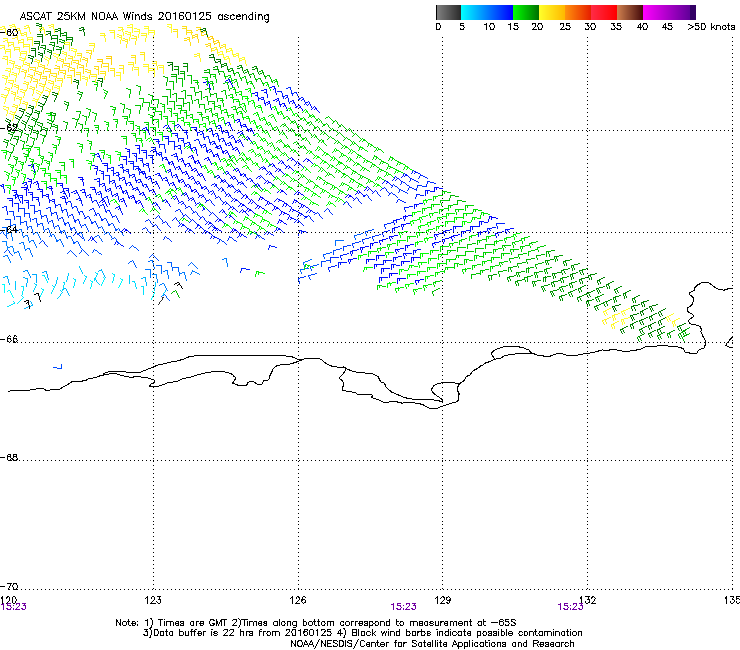
Task: Click the '-68' latitude label
Action: tap(9, 457)
